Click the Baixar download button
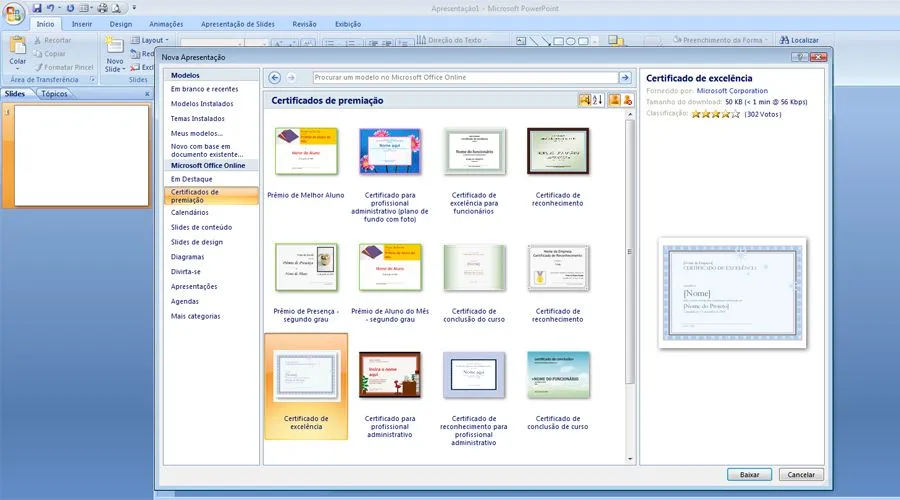This screenshot has width=900, height=500. [x=749, y=475]
